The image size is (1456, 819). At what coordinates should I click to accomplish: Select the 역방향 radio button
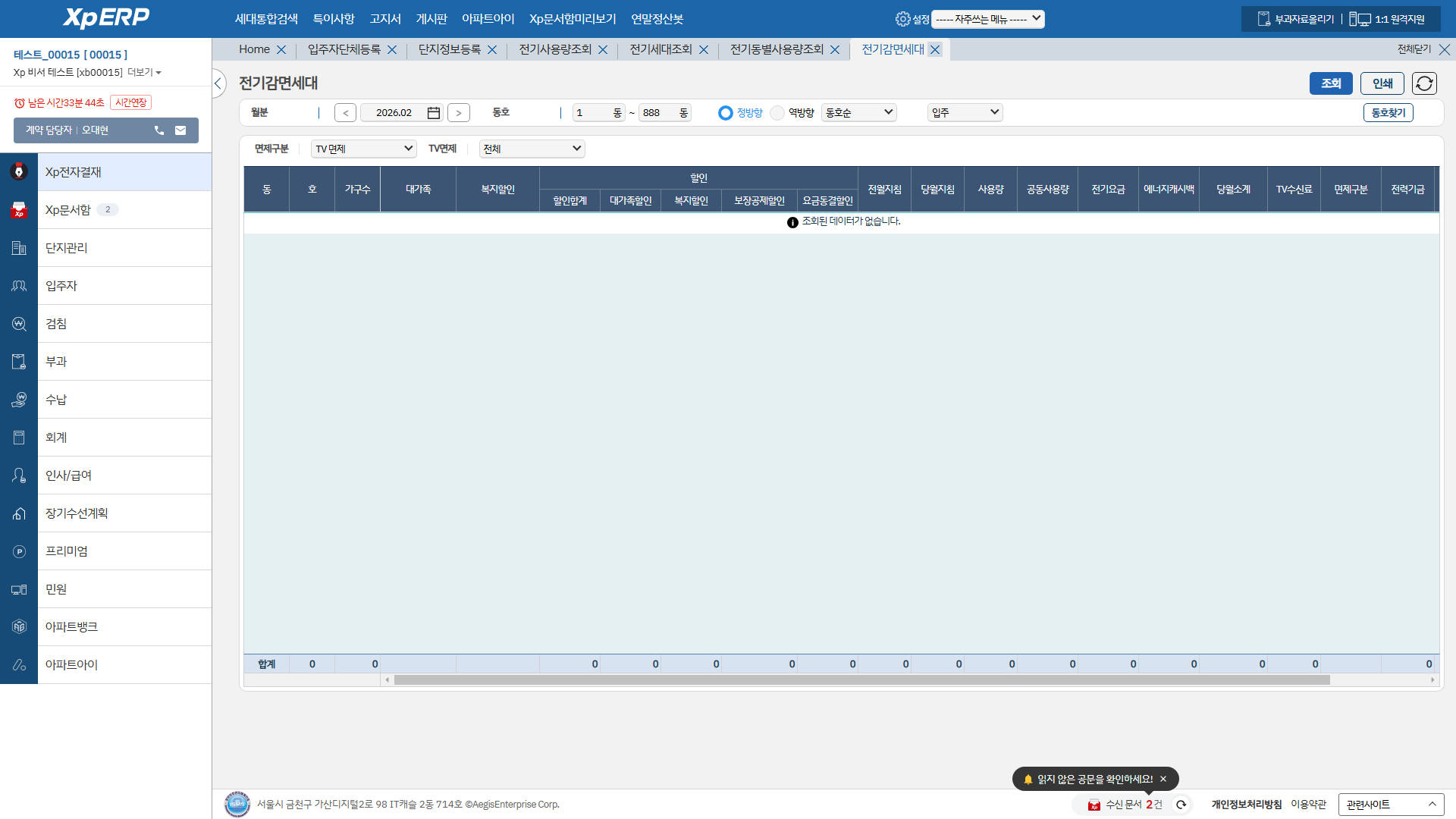coord(777,113)
